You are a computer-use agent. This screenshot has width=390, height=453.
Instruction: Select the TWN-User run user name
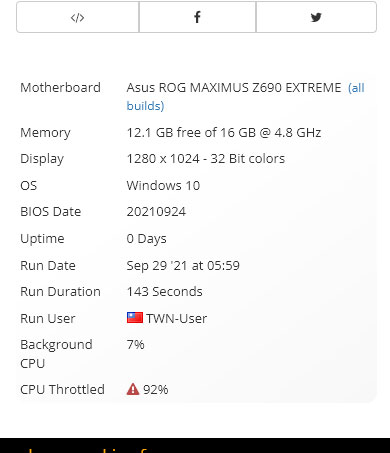(x=177, y=318)
